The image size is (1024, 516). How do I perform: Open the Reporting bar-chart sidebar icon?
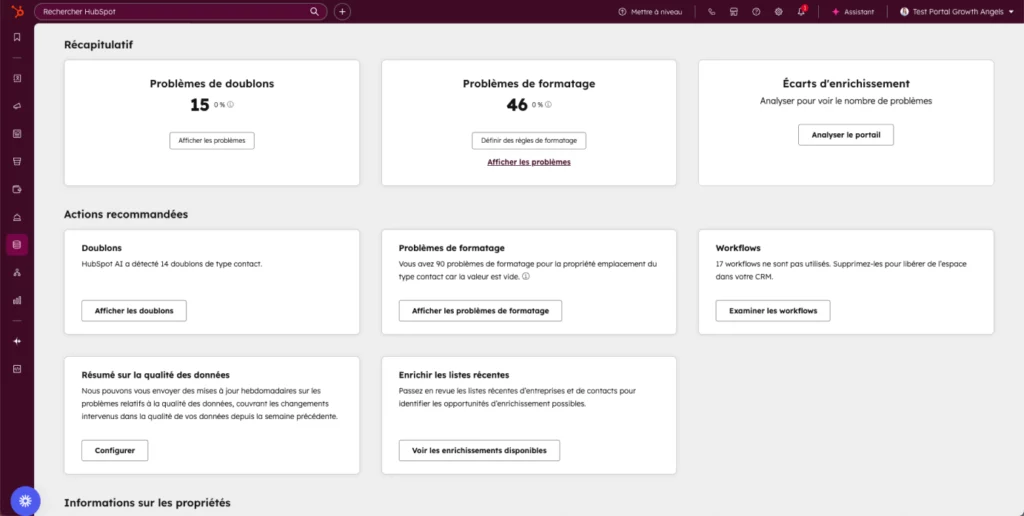pyautogui.click(x=17, y=300)
